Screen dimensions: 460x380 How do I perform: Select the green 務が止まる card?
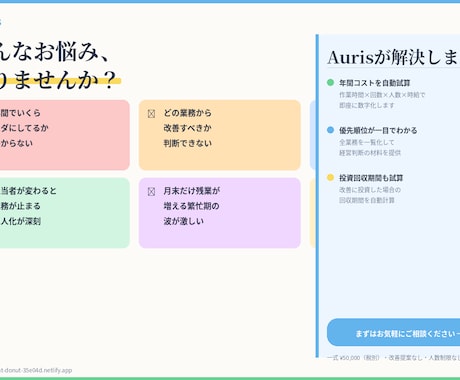(65, 213)
